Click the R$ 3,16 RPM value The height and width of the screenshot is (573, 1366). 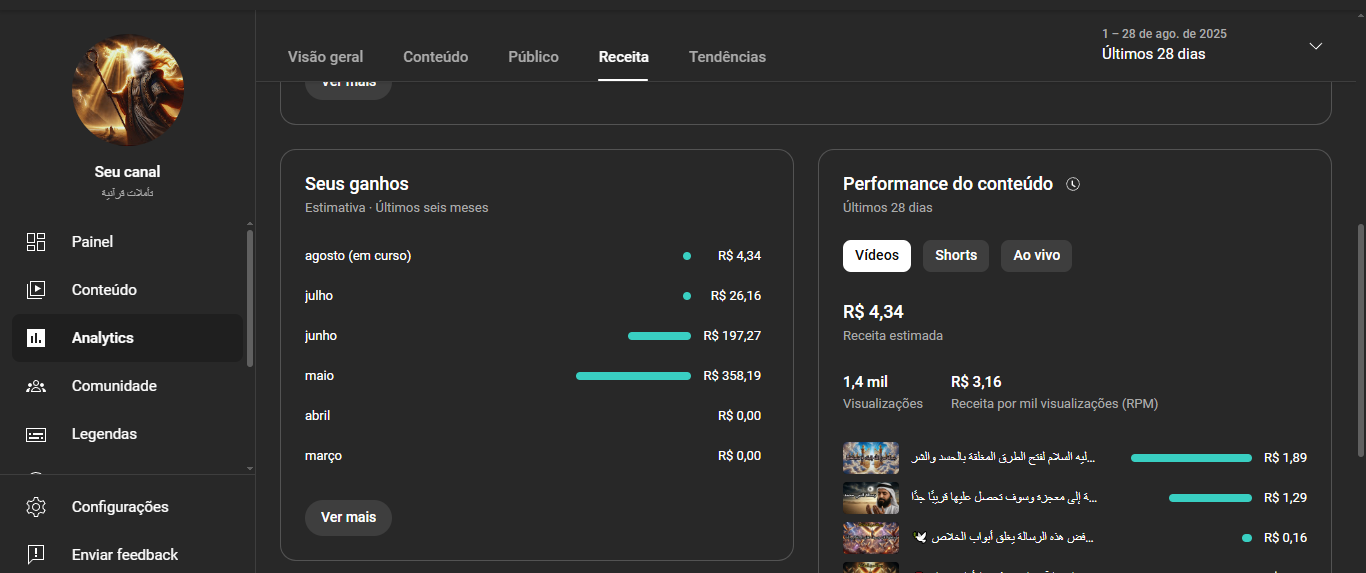[976, 382]
